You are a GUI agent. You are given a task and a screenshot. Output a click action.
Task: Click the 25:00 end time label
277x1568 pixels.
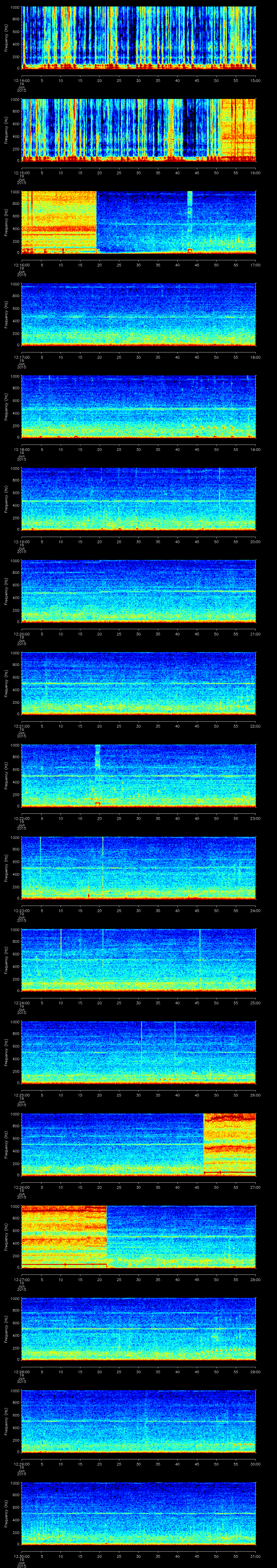pyautogui.click(x=256, y=1003)
